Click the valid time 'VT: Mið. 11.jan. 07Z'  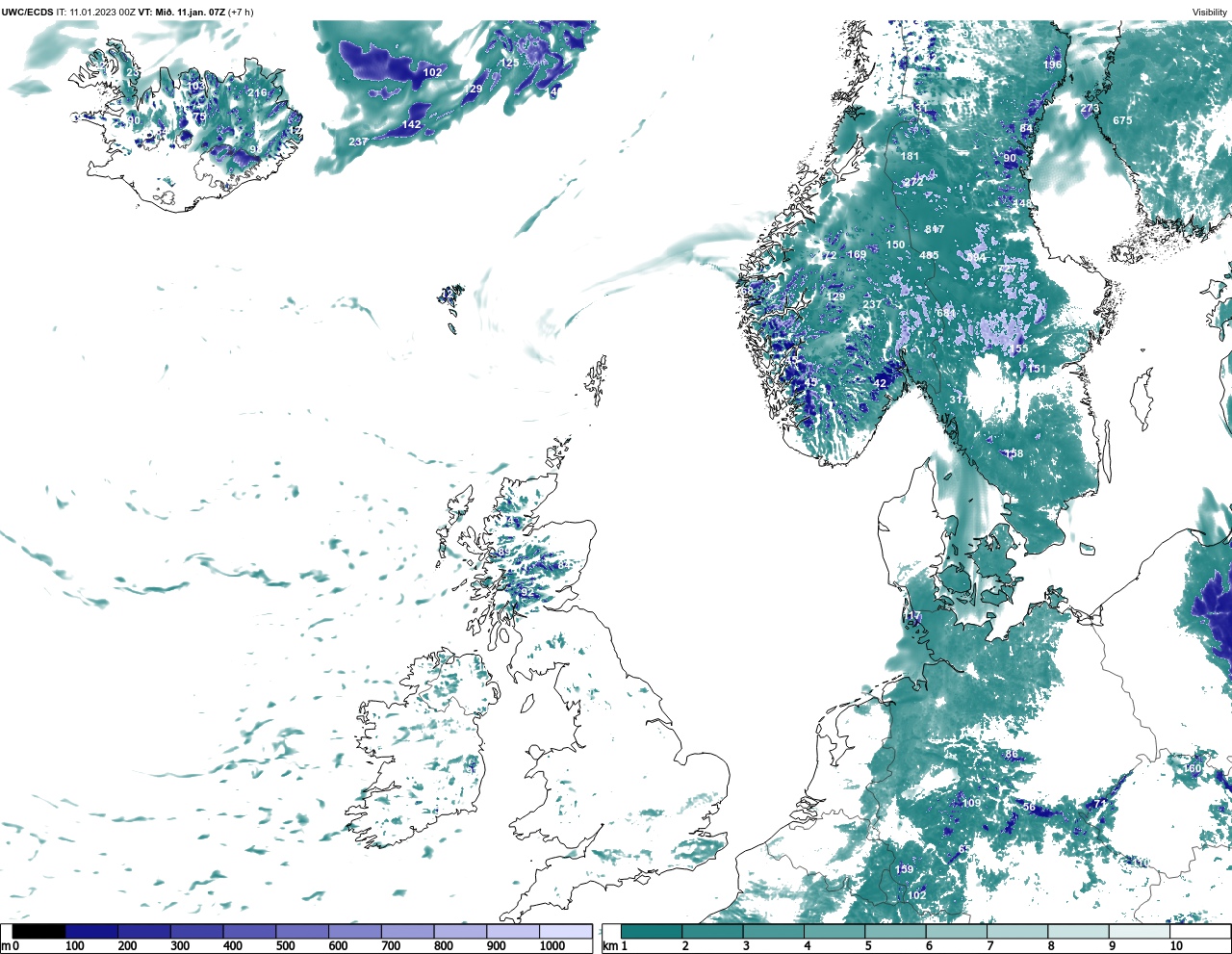pyautogui.click(x=182, y=12)
